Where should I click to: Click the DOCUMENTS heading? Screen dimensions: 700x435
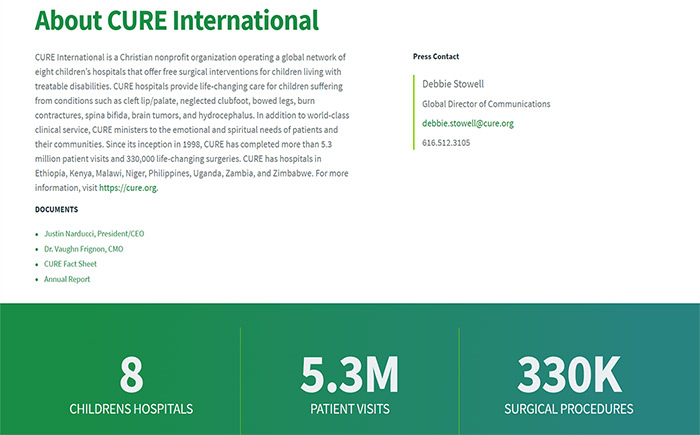57,209
